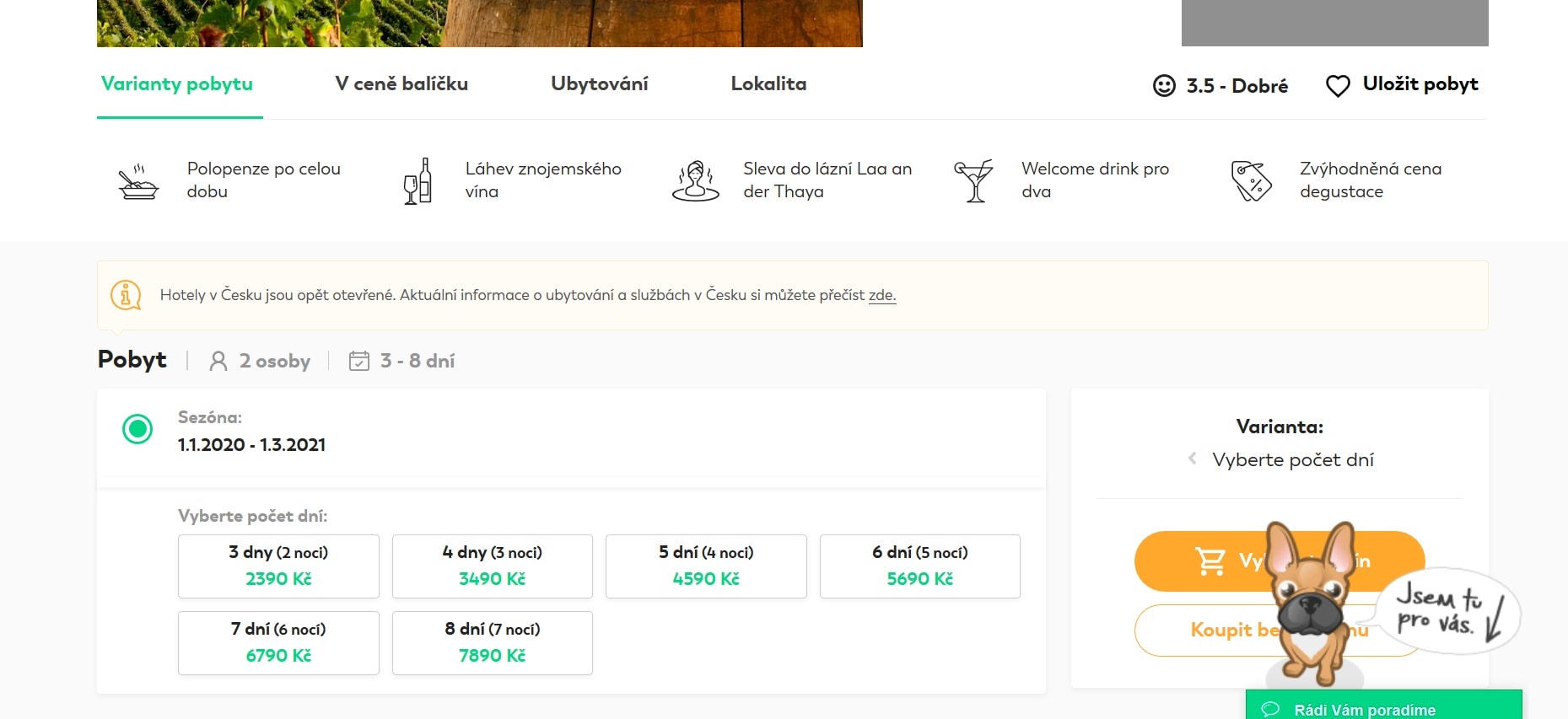Choose the 8 dní (7 nocí) option
The height and width of the screenshot is (719, 1568).
coord(493,643)
